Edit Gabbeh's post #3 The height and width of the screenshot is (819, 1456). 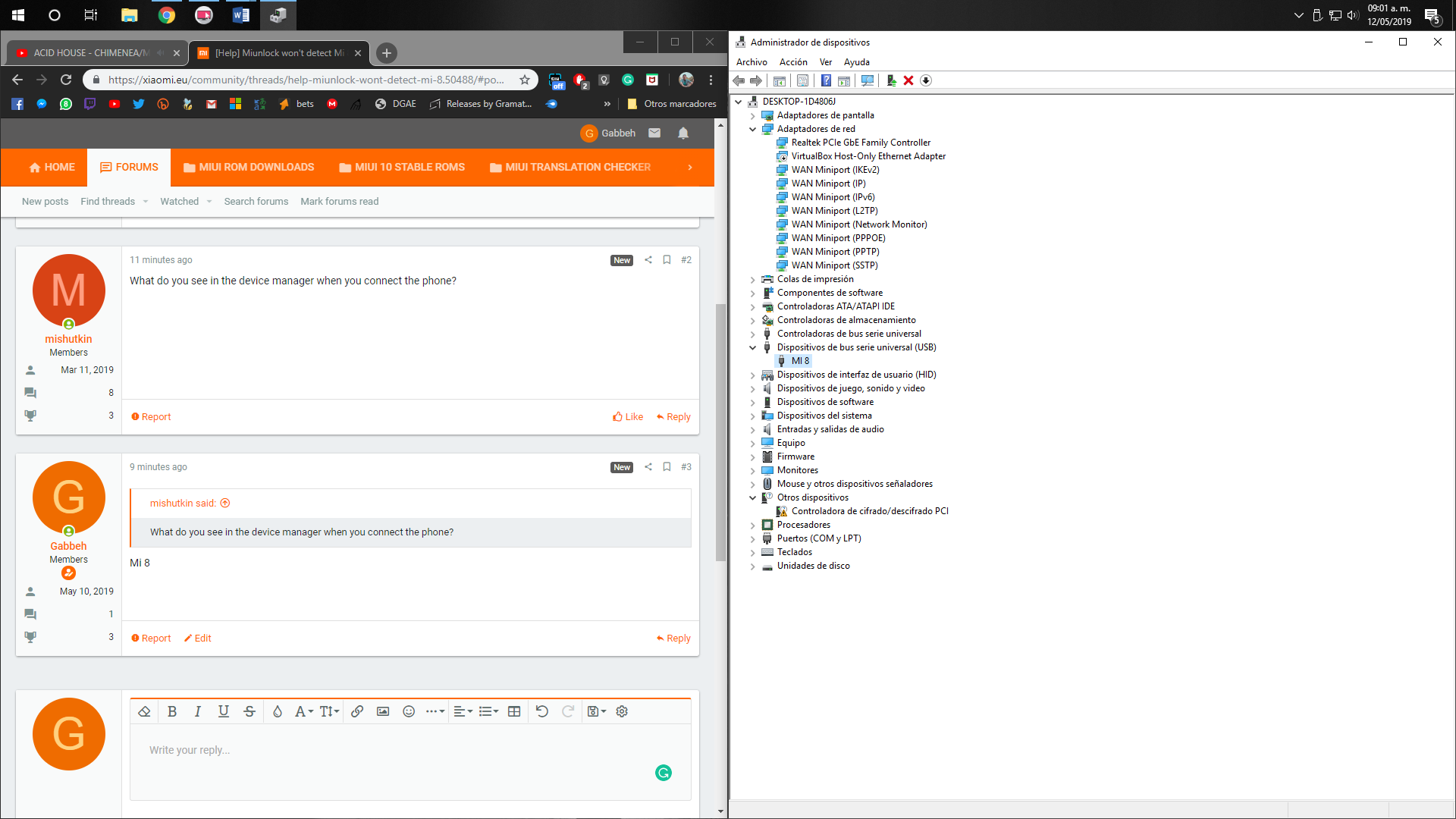coord(197,639)
